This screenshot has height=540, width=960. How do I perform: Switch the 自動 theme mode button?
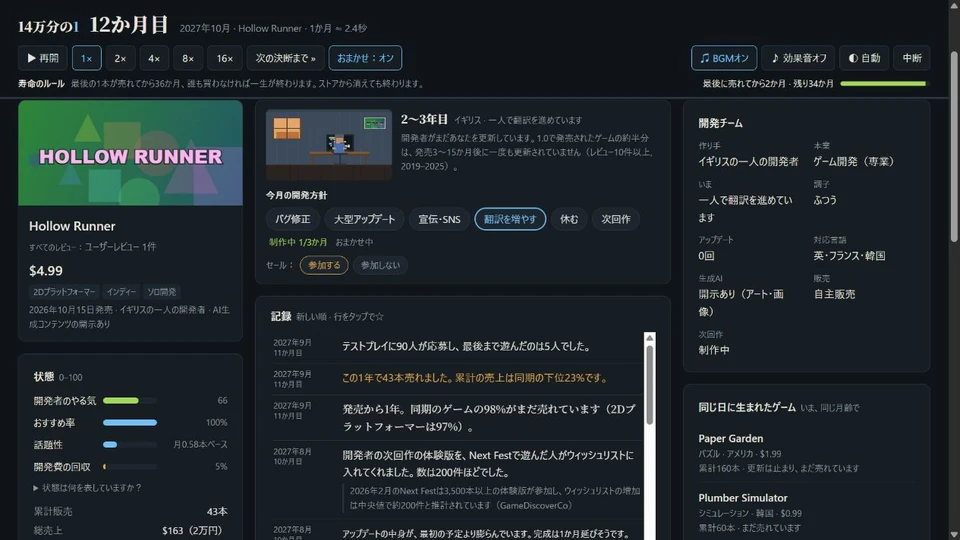(864, 58)
